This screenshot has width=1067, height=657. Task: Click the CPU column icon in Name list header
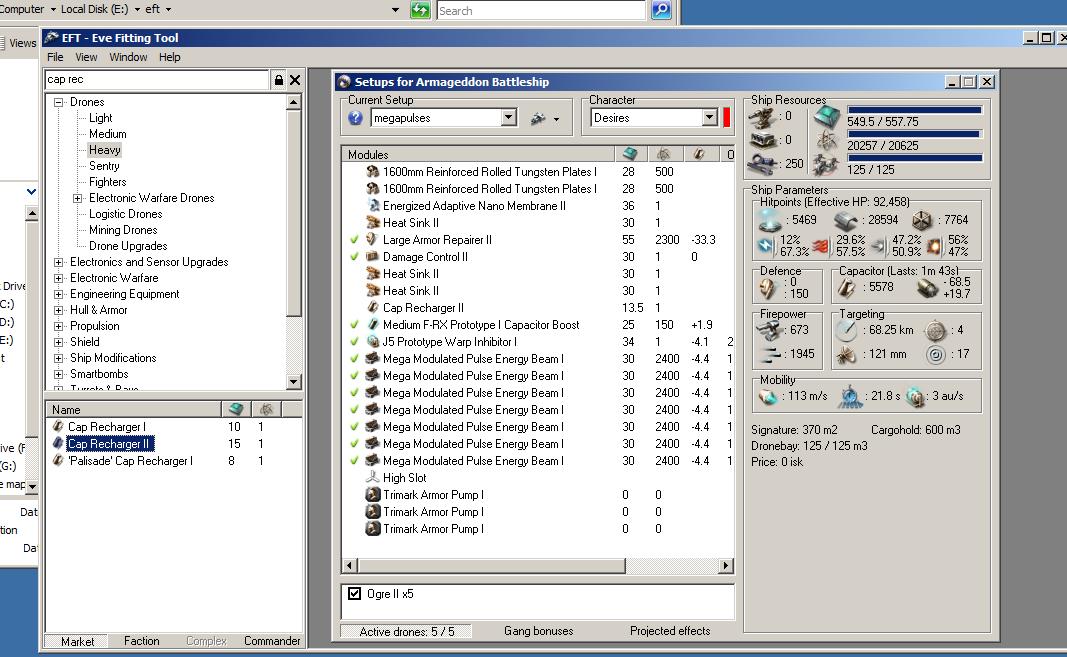tap(235, 409)
